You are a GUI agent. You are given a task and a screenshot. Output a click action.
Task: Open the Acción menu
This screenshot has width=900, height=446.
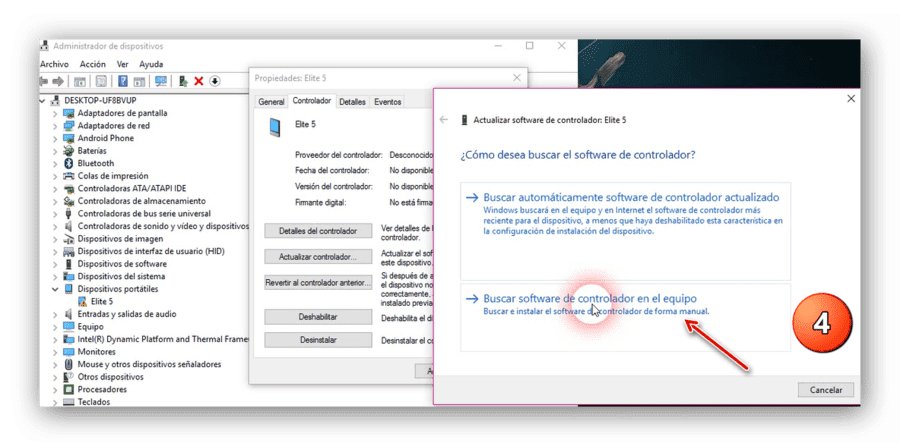pyautogui.click(x=92, y=64)
